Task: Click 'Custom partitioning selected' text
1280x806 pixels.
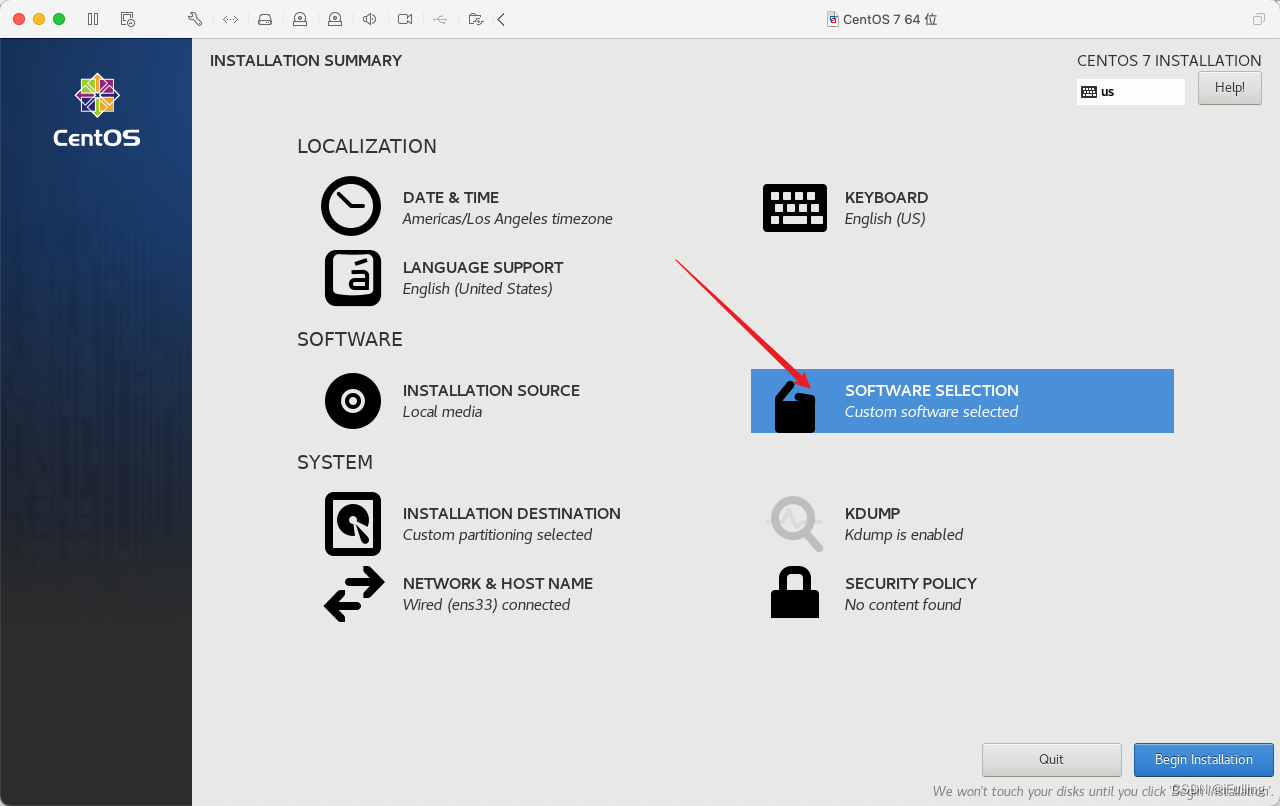Action: (x=498, y=535)
